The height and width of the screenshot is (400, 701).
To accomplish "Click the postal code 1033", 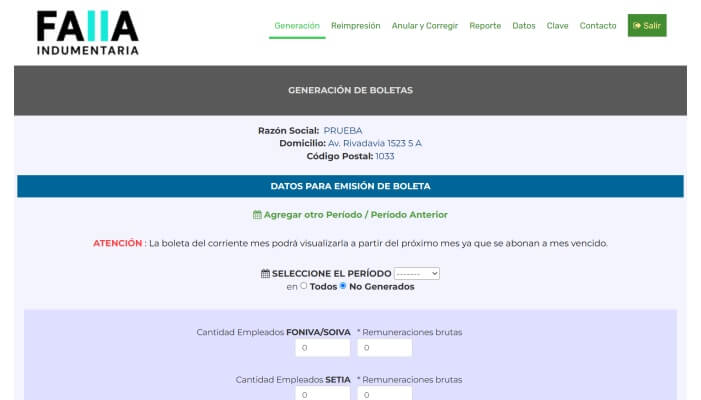I will click(384, 156).
